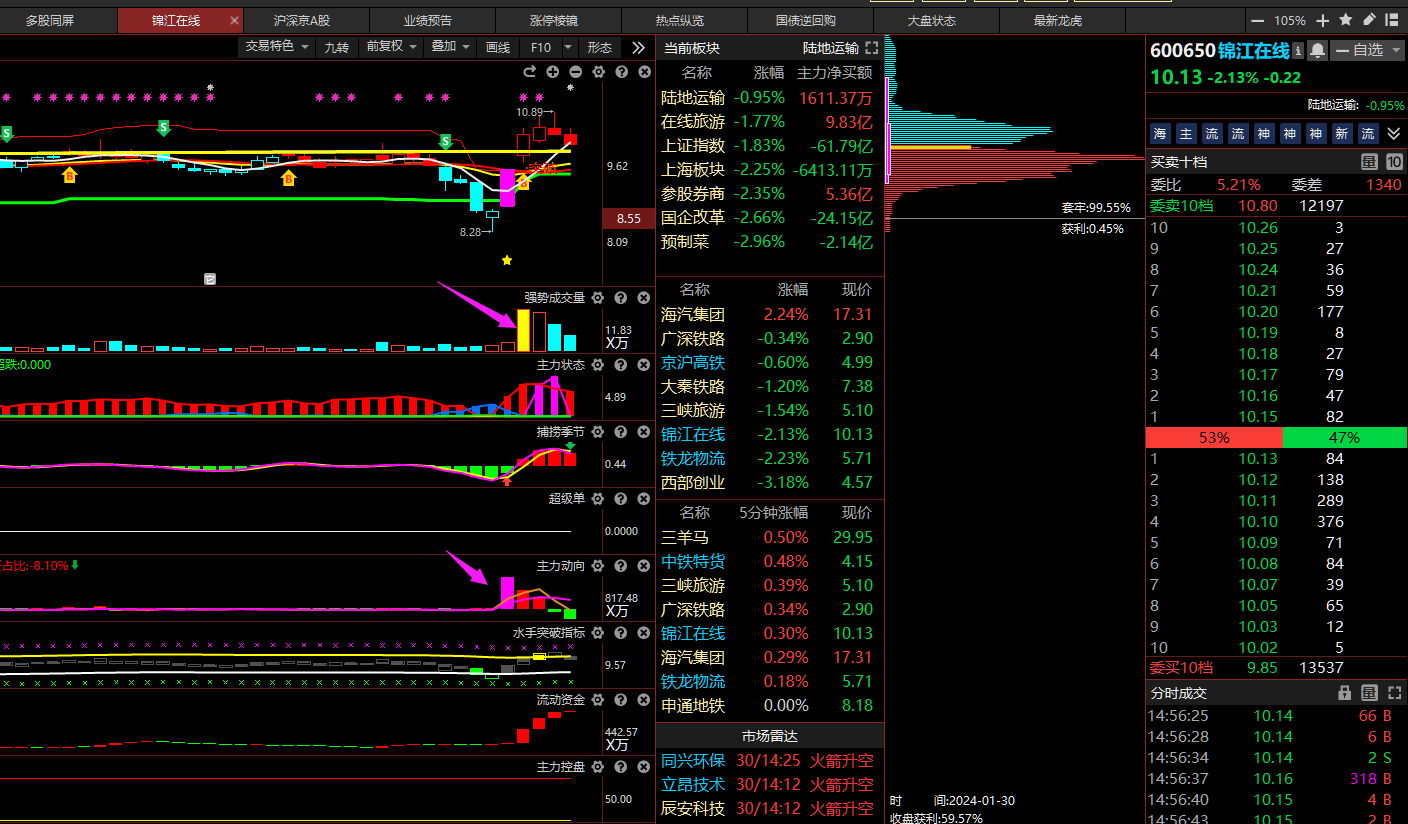Open help for 主力动向 indicator
Image resolution: width=1408 pixels, height=824 pixels.
pos(621,566)
